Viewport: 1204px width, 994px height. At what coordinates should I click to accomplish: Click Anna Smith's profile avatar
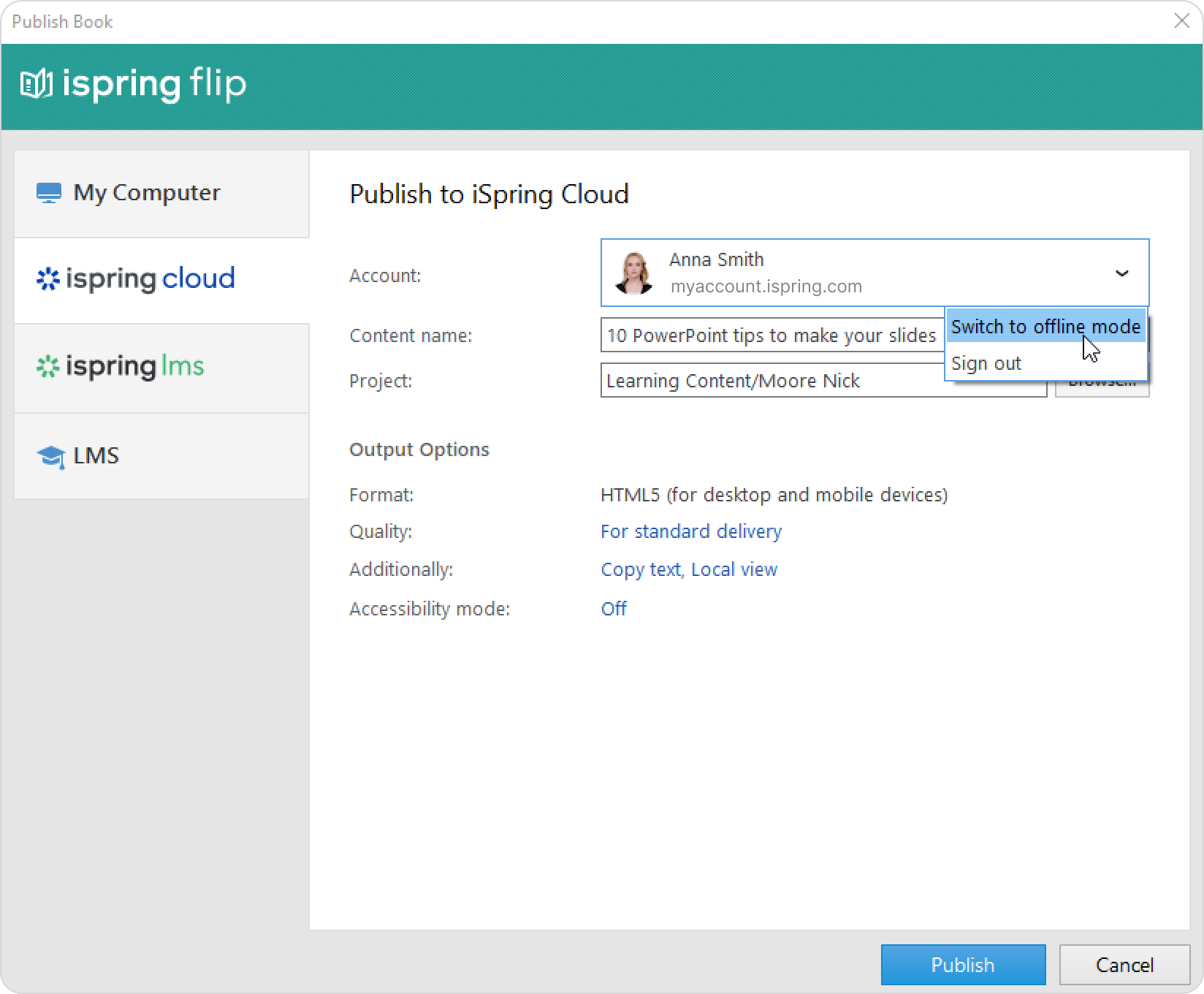coord(633,273)
